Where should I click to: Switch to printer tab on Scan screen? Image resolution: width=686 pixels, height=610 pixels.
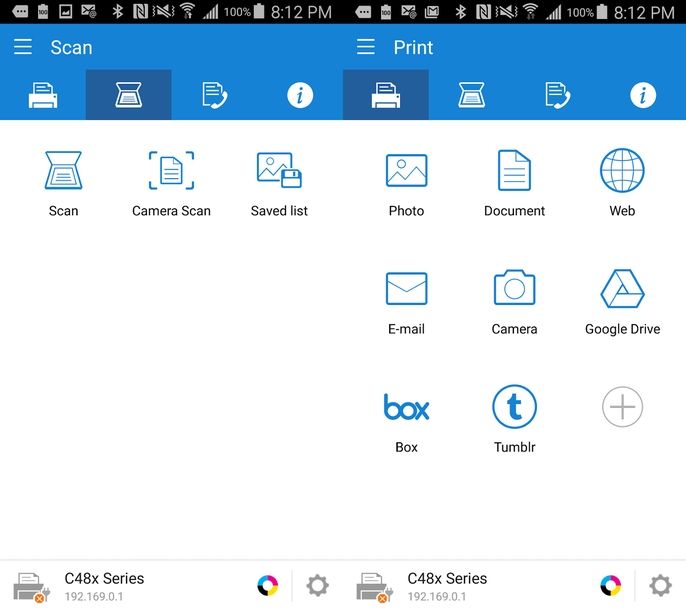pos(43,95)
